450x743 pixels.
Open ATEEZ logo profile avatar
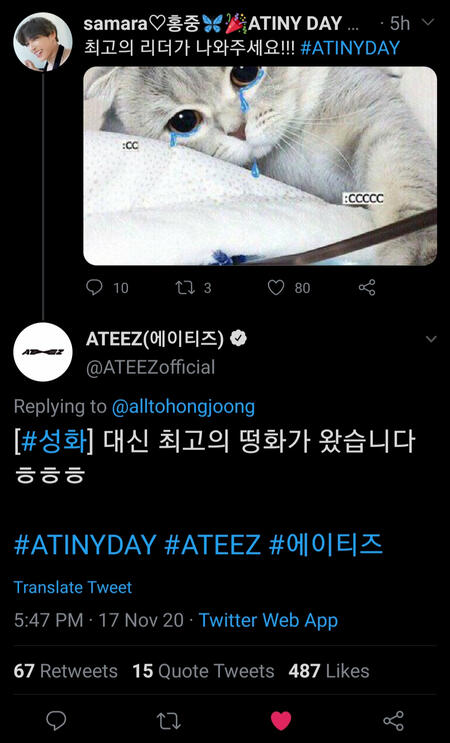pyautogui.click(x=43, y=352)
